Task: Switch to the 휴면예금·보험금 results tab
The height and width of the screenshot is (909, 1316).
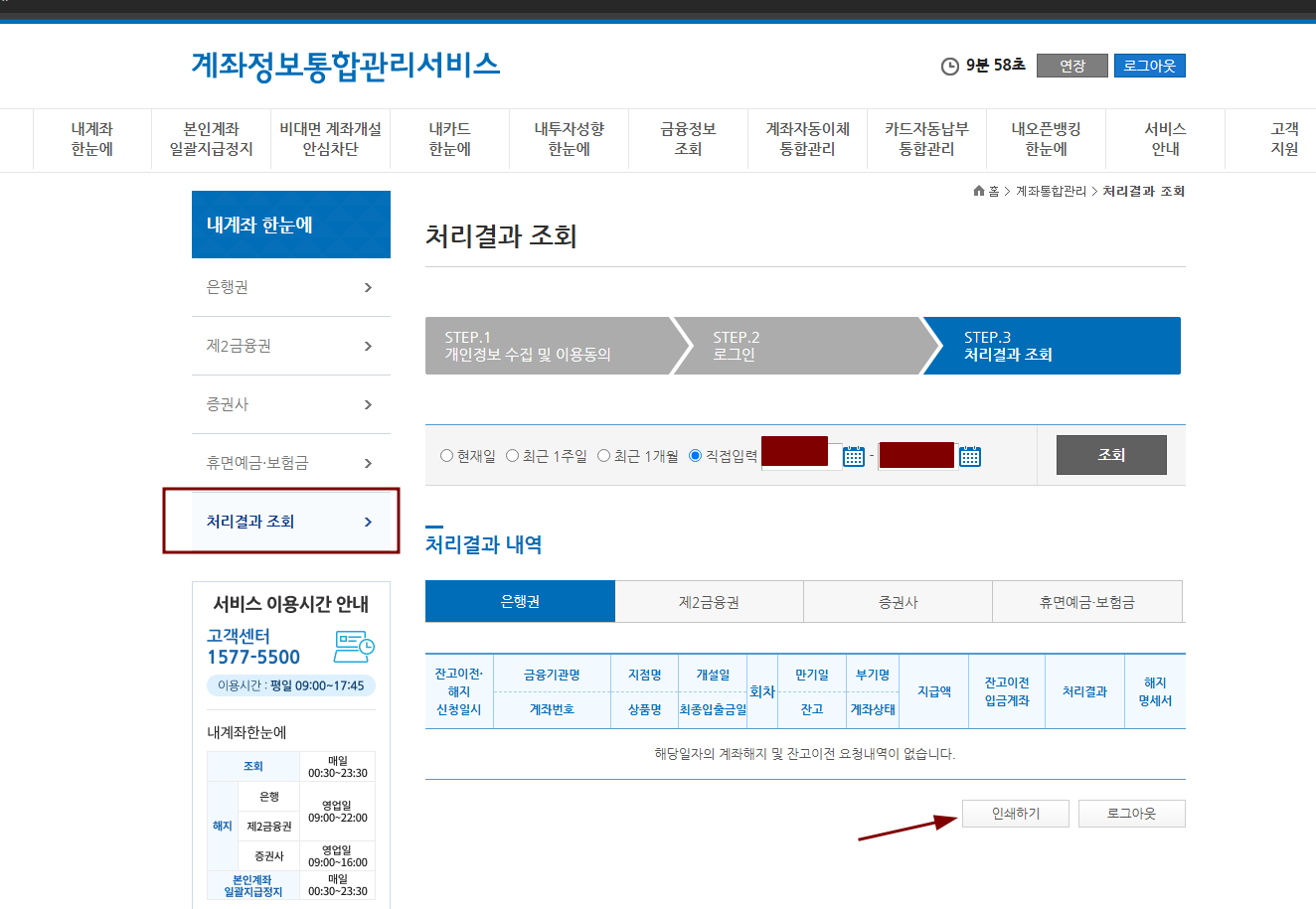Action: 1087,601
